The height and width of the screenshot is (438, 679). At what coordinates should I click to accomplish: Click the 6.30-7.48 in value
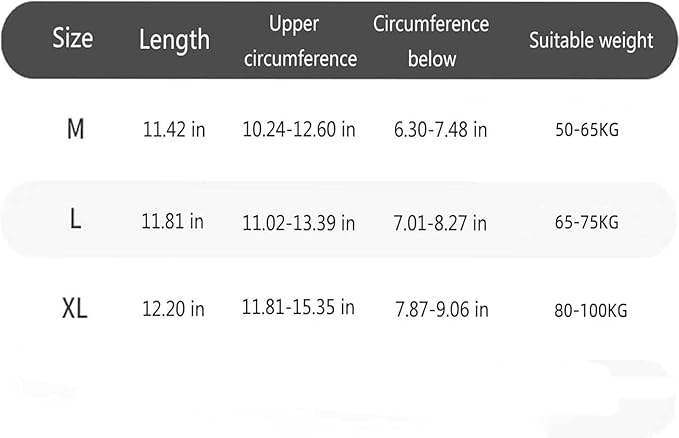pyautogui.click(x=438, y=130)
